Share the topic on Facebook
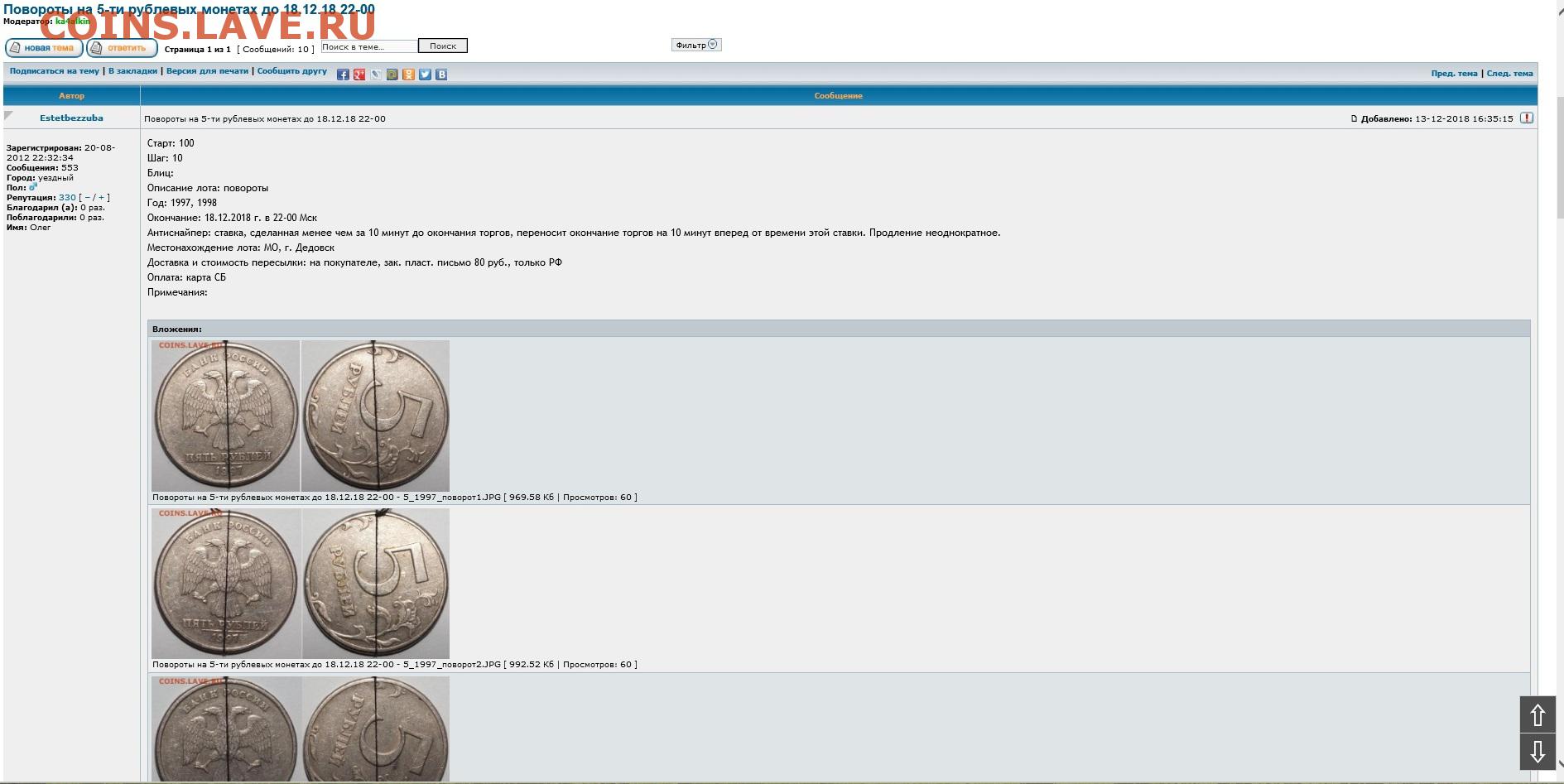Viewport: 1564px width, 784px height. [x=343, y=75]
